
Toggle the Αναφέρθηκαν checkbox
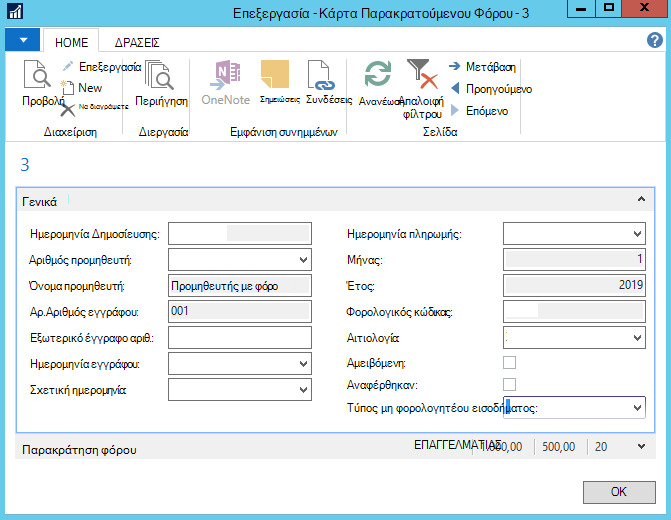pyautogui.click(x=509, y=384)
